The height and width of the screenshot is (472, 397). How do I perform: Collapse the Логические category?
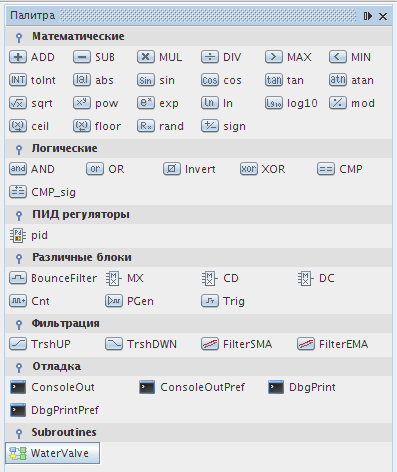click(x=19, y=149)
